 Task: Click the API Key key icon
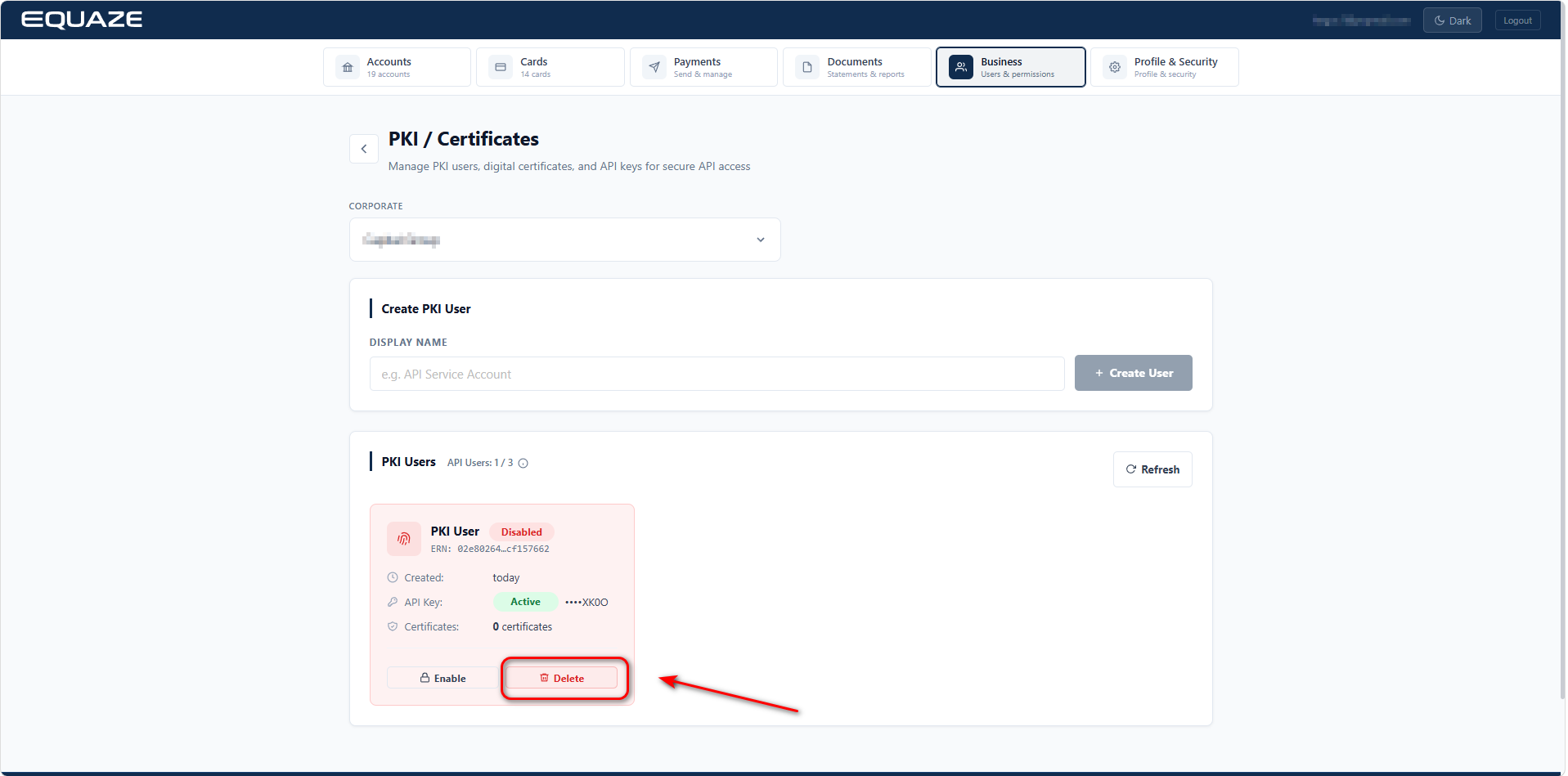click(393, 602)
